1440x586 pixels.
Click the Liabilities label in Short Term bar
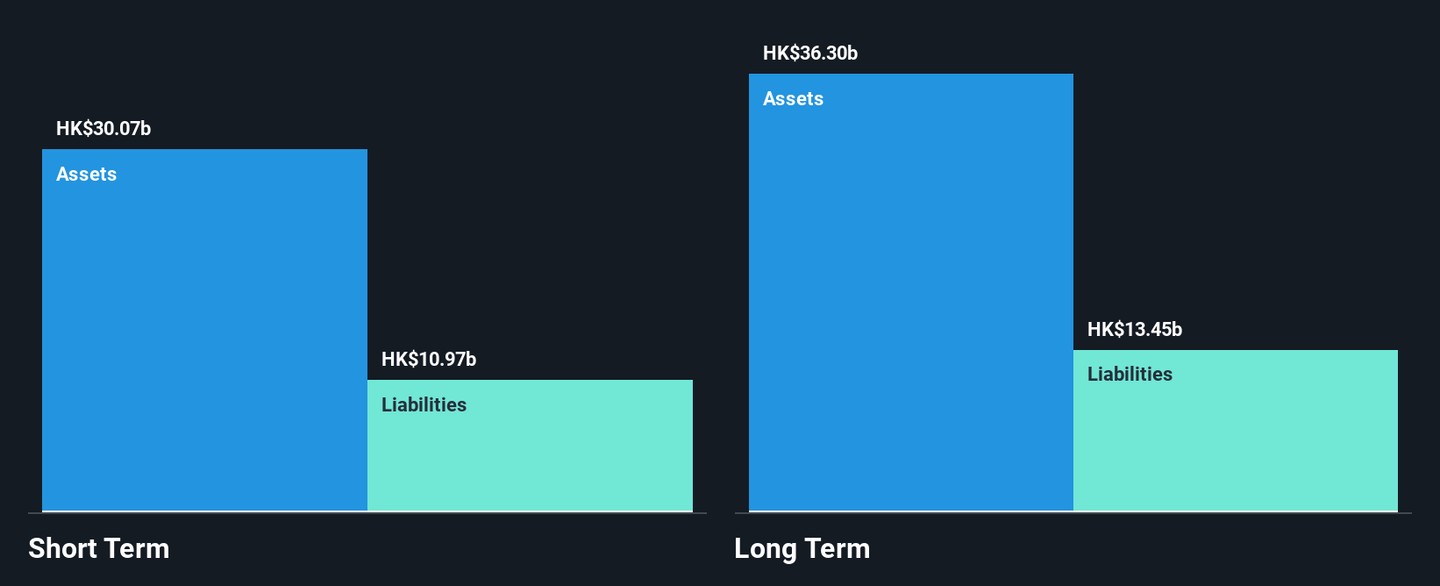[x=423, y=405]
